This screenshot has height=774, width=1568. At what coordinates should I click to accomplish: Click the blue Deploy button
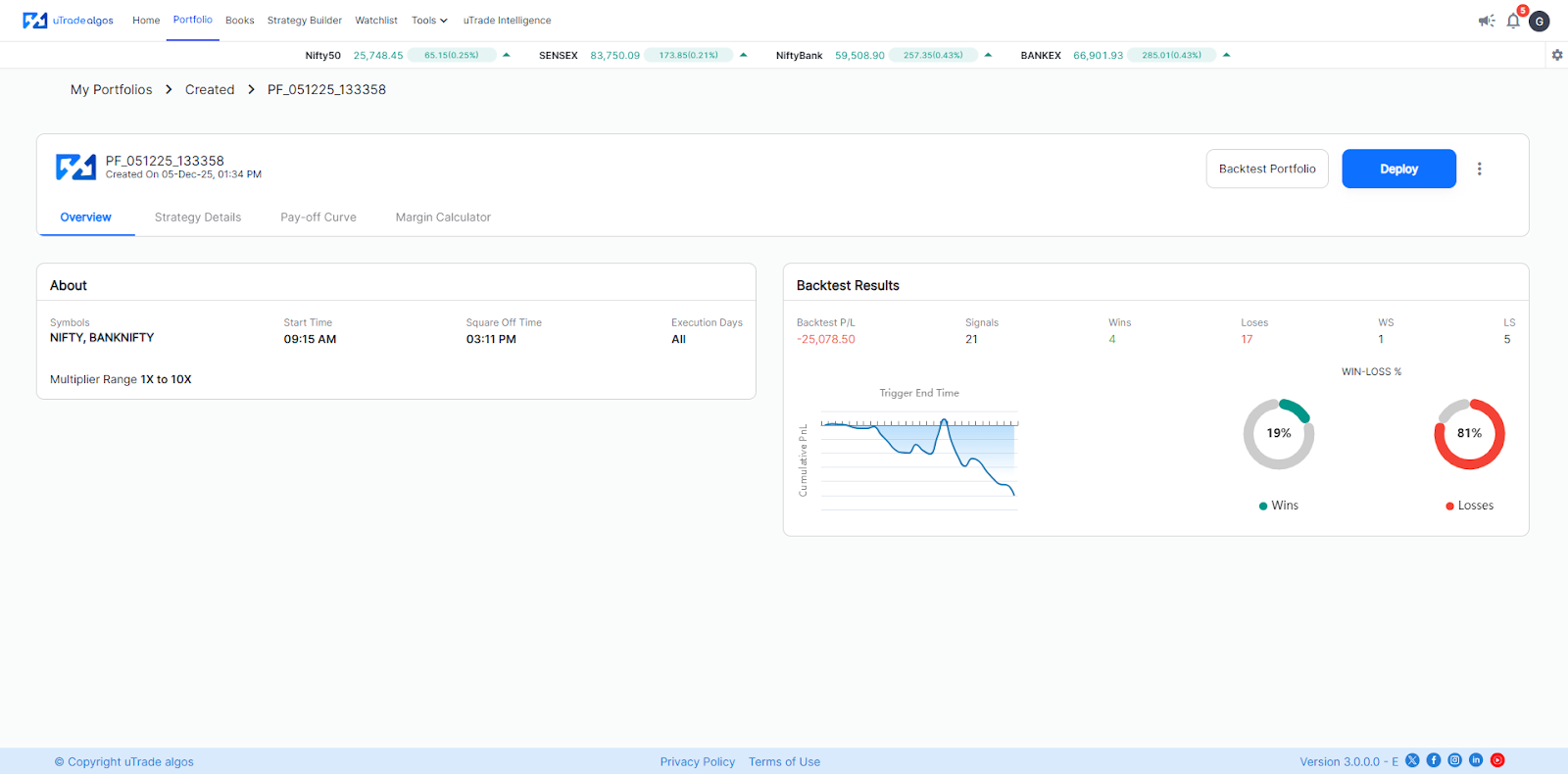1398,169
